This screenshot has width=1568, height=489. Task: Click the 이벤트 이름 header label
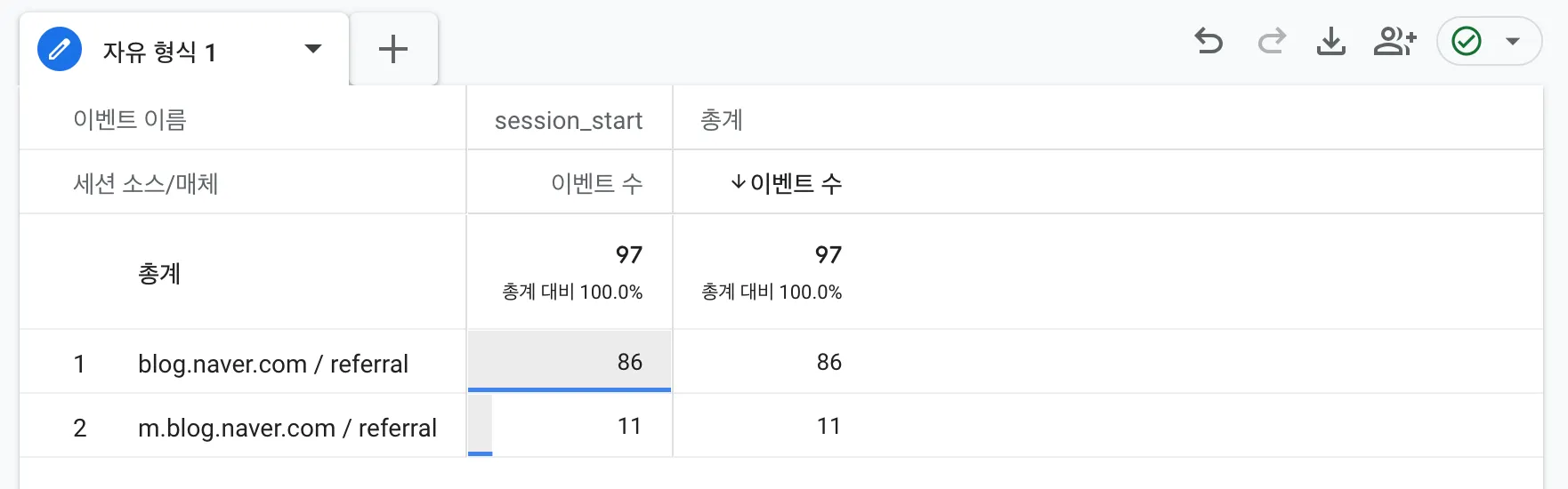pos(130,120)
